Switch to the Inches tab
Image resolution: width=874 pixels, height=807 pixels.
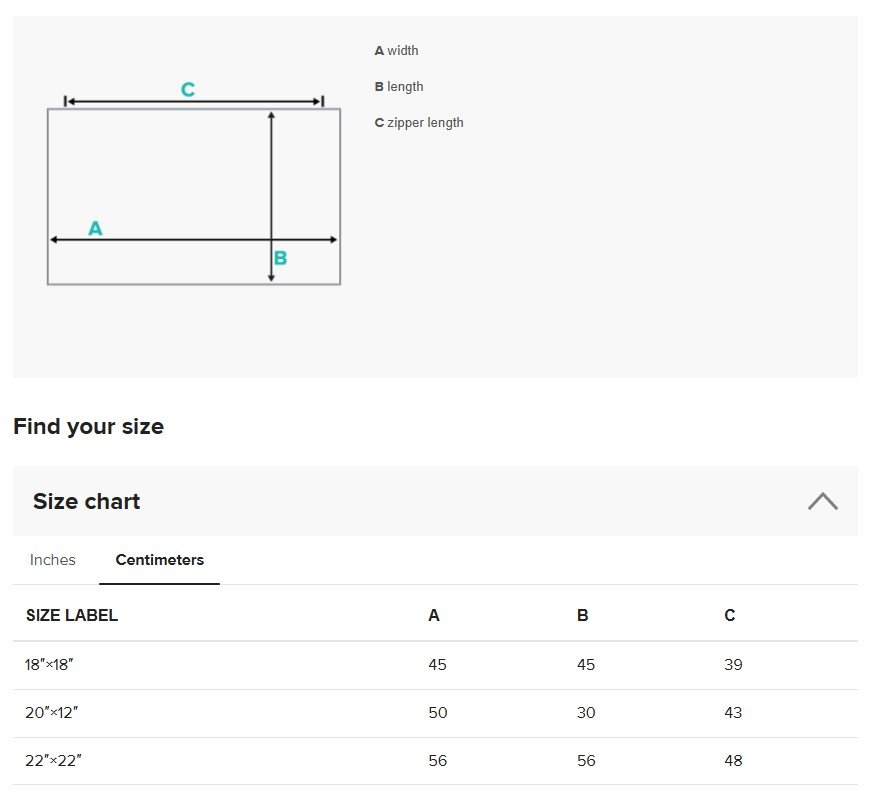pos(52,560)
